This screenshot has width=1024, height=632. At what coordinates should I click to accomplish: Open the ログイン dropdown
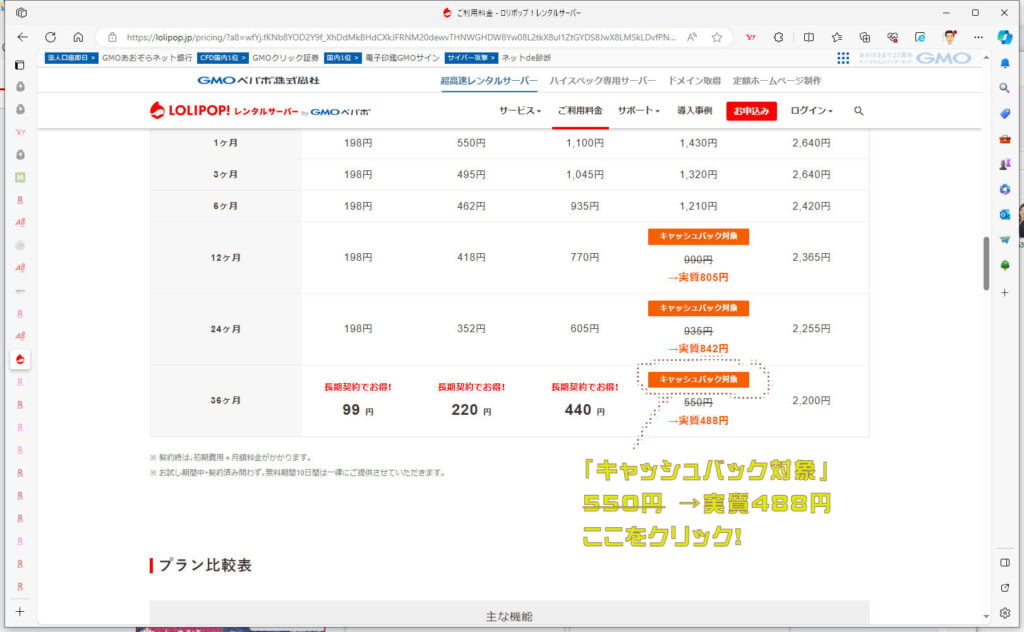(x=812, y=111)
